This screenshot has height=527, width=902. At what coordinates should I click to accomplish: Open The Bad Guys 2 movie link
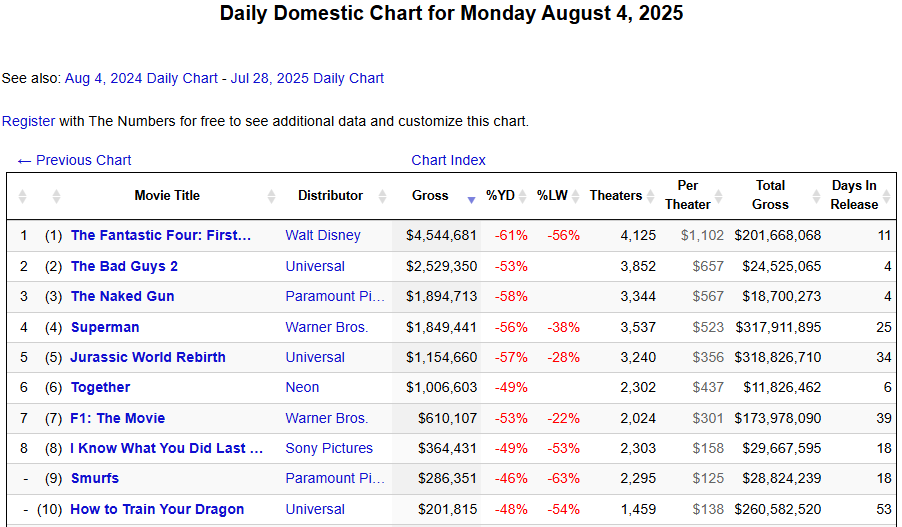124,266
